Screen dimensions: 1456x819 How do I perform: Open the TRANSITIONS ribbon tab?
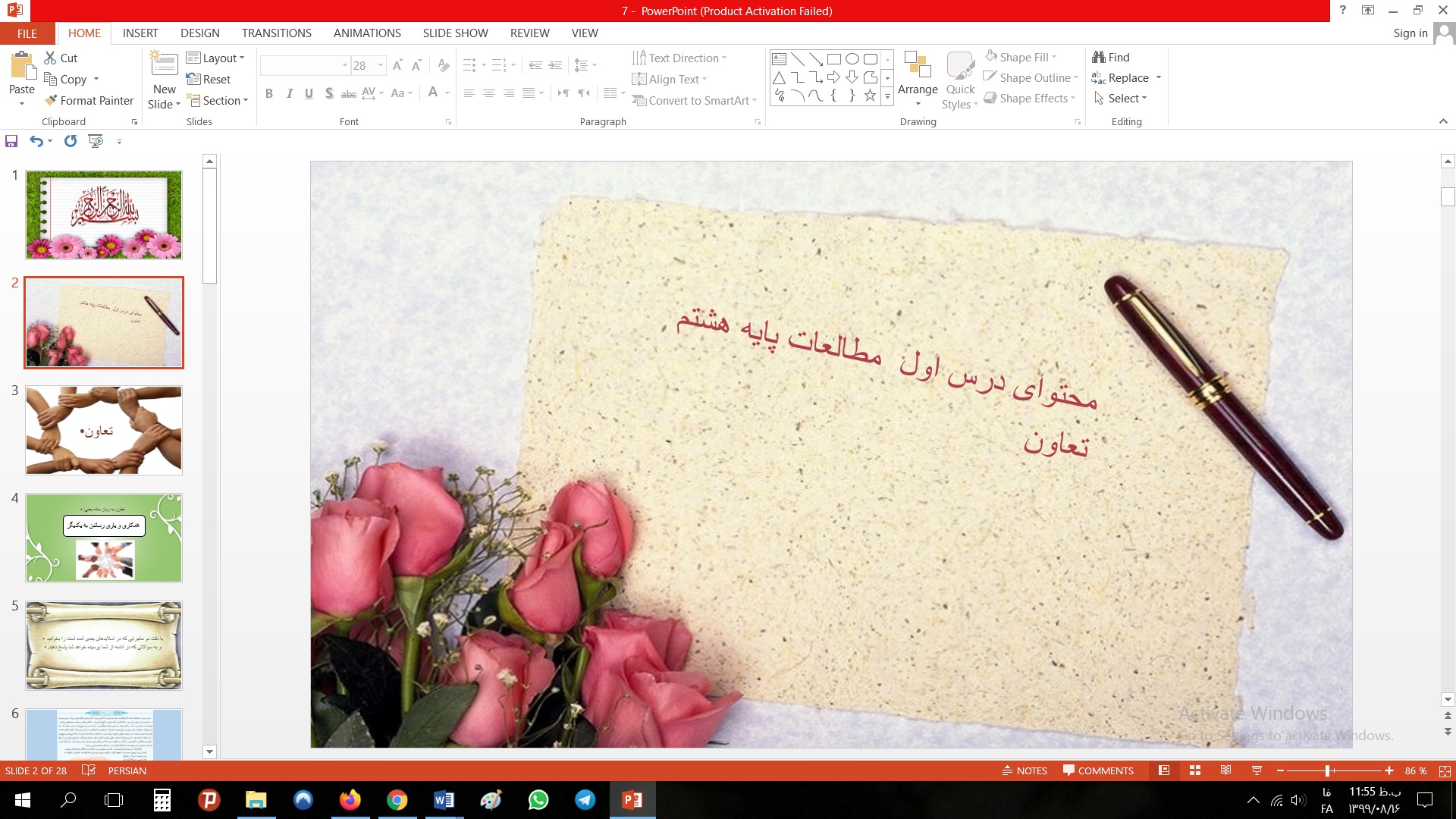coord(276,33)
